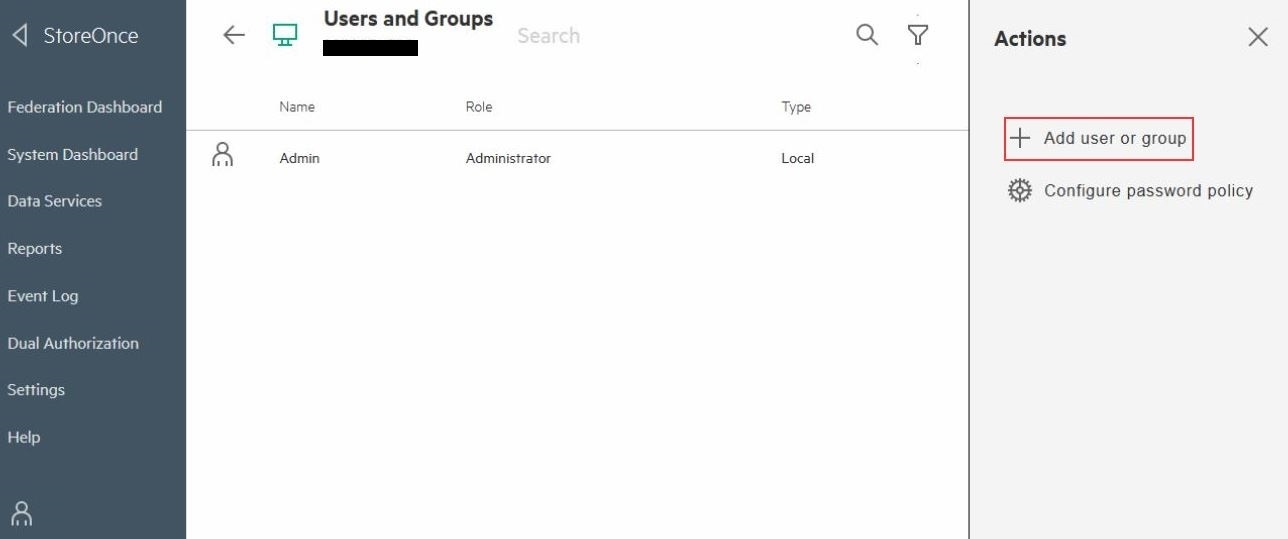1288x539 pixels.
Task: Click the back arrow beside Users and Groups
Action: pos(233,35)
